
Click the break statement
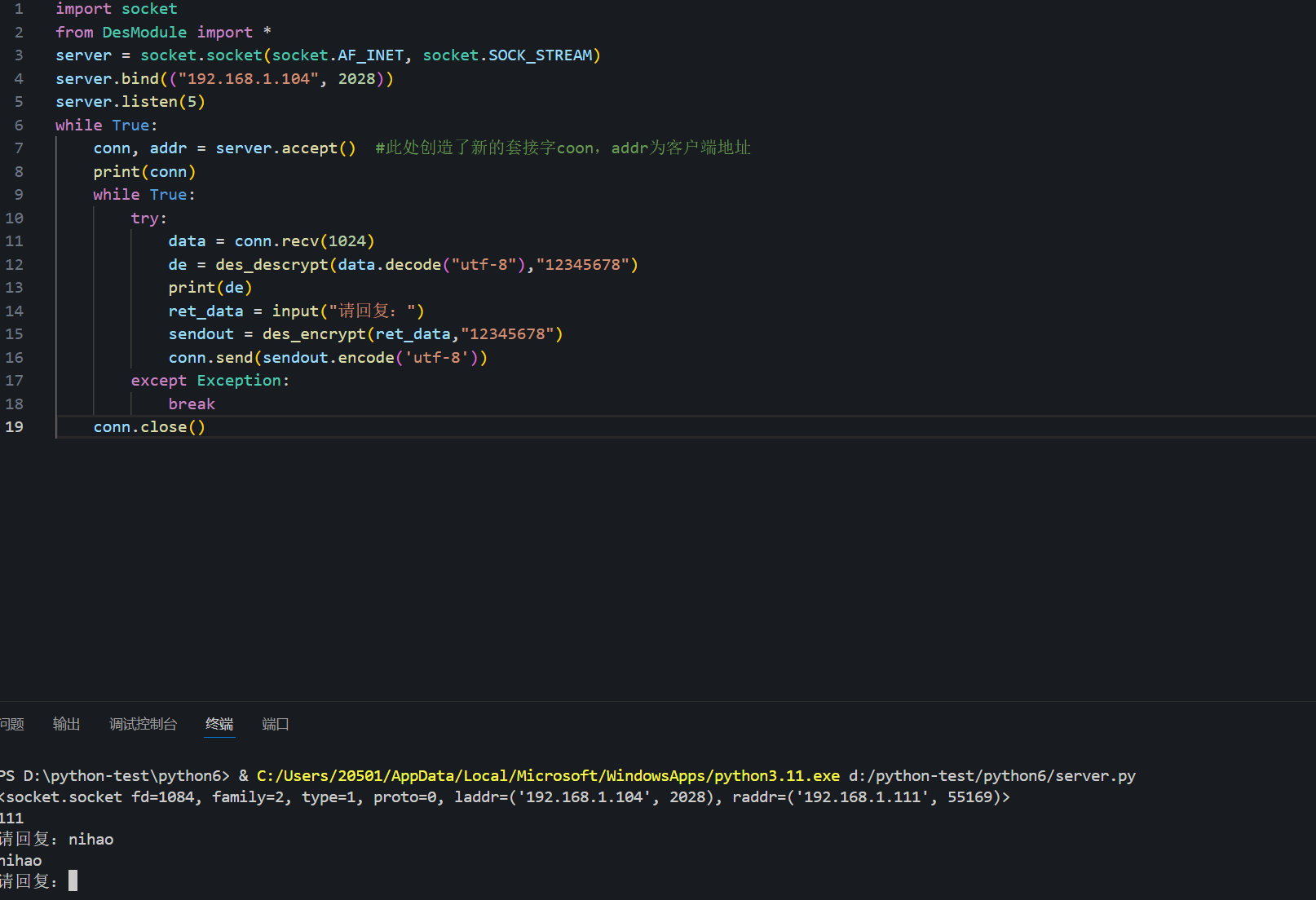click(192, 404)
